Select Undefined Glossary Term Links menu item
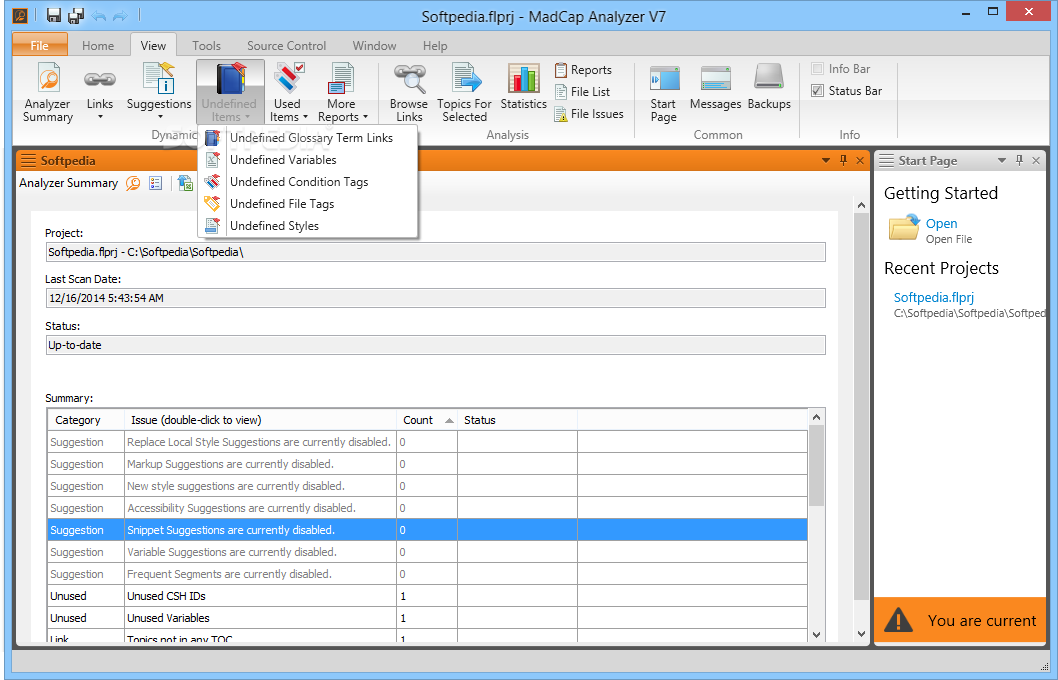This screenshot has width=1058, height=680. pos(308,138)
